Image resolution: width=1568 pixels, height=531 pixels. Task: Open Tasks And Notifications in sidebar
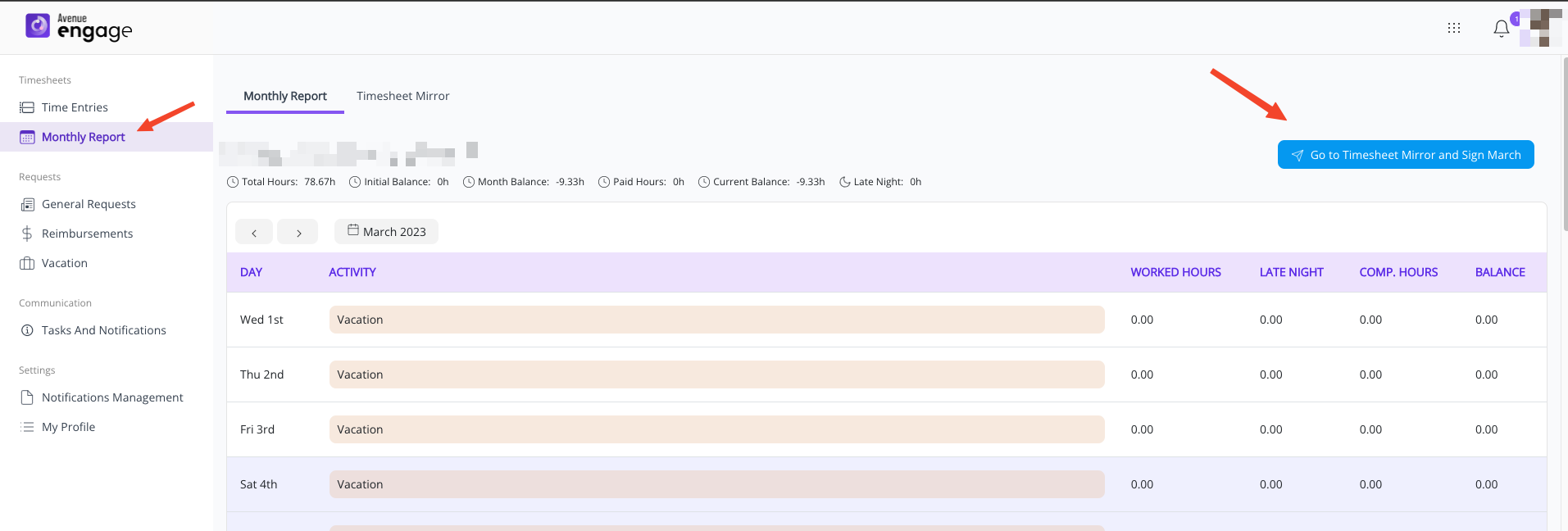(107, 330)
